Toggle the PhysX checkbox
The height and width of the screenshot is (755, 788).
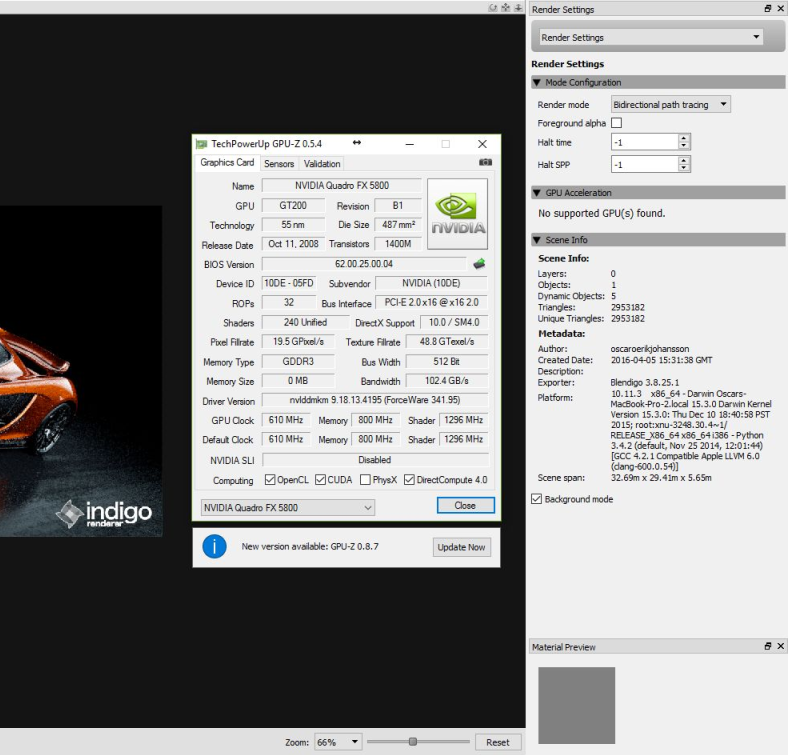[x=365, y=480]
